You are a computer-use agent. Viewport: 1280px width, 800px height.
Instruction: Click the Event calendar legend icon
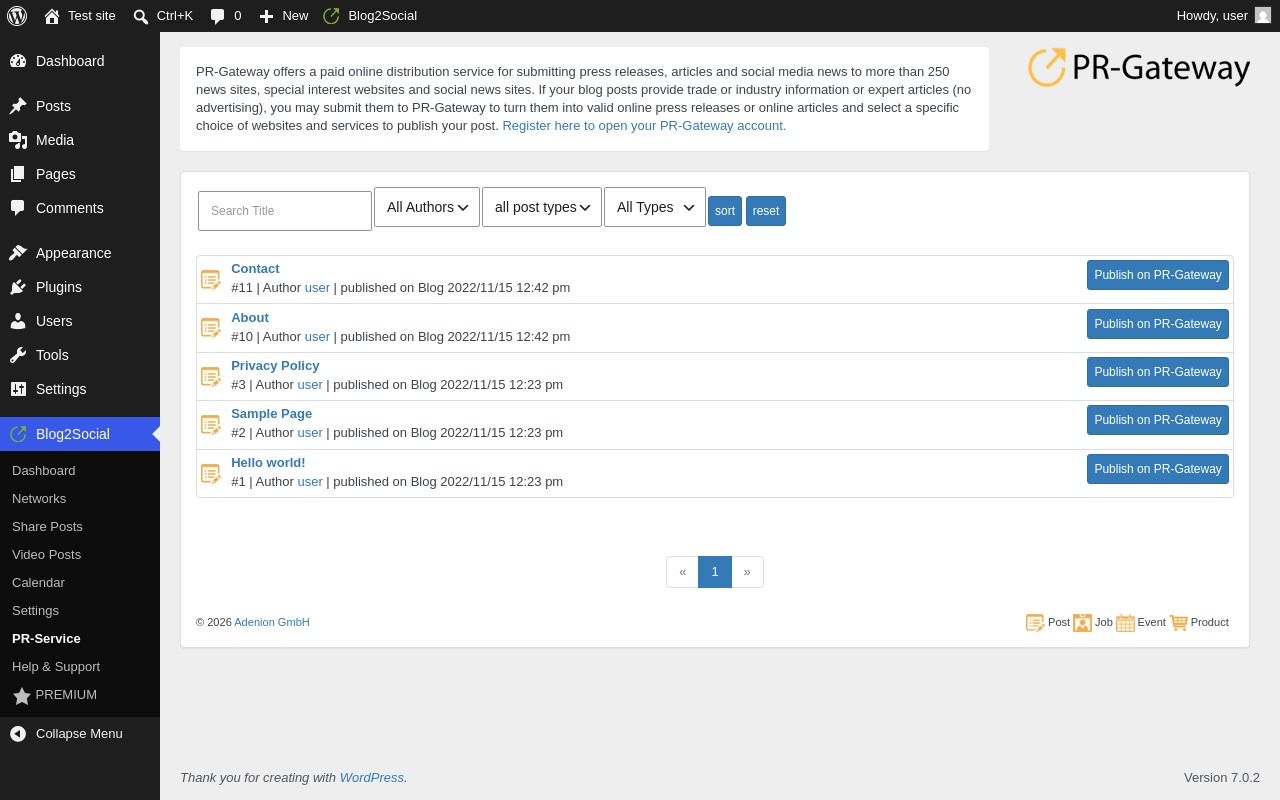1125,623
